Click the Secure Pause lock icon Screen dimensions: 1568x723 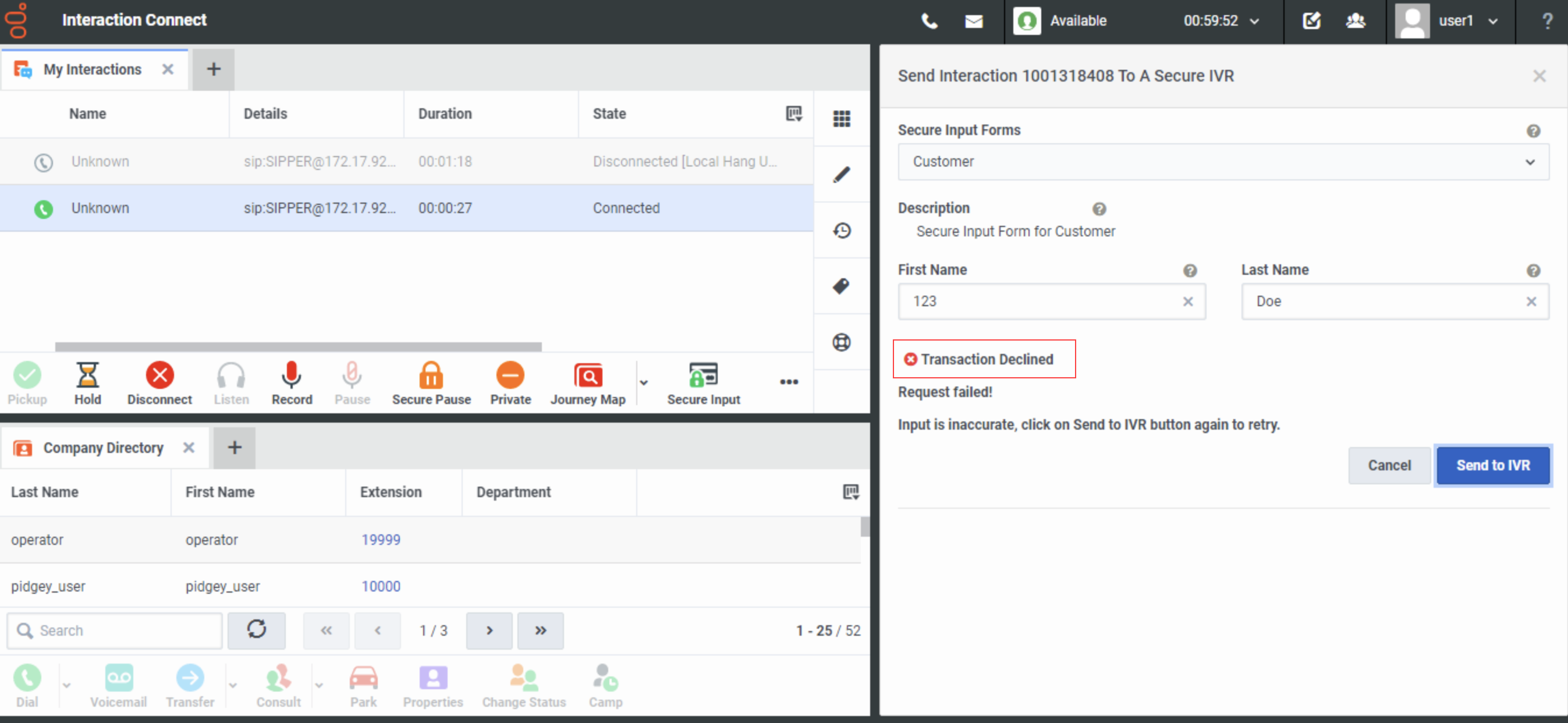(x=430, y=375)
